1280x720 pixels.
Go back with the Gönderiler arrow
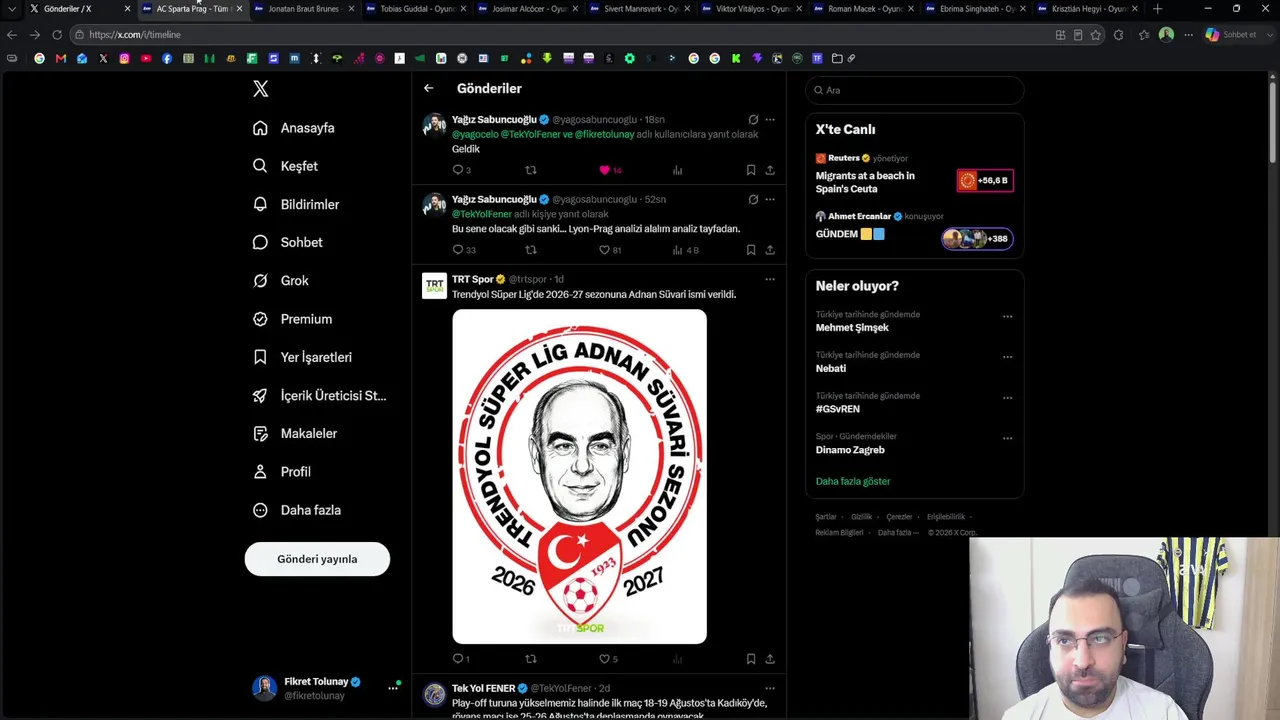[428, 89]
